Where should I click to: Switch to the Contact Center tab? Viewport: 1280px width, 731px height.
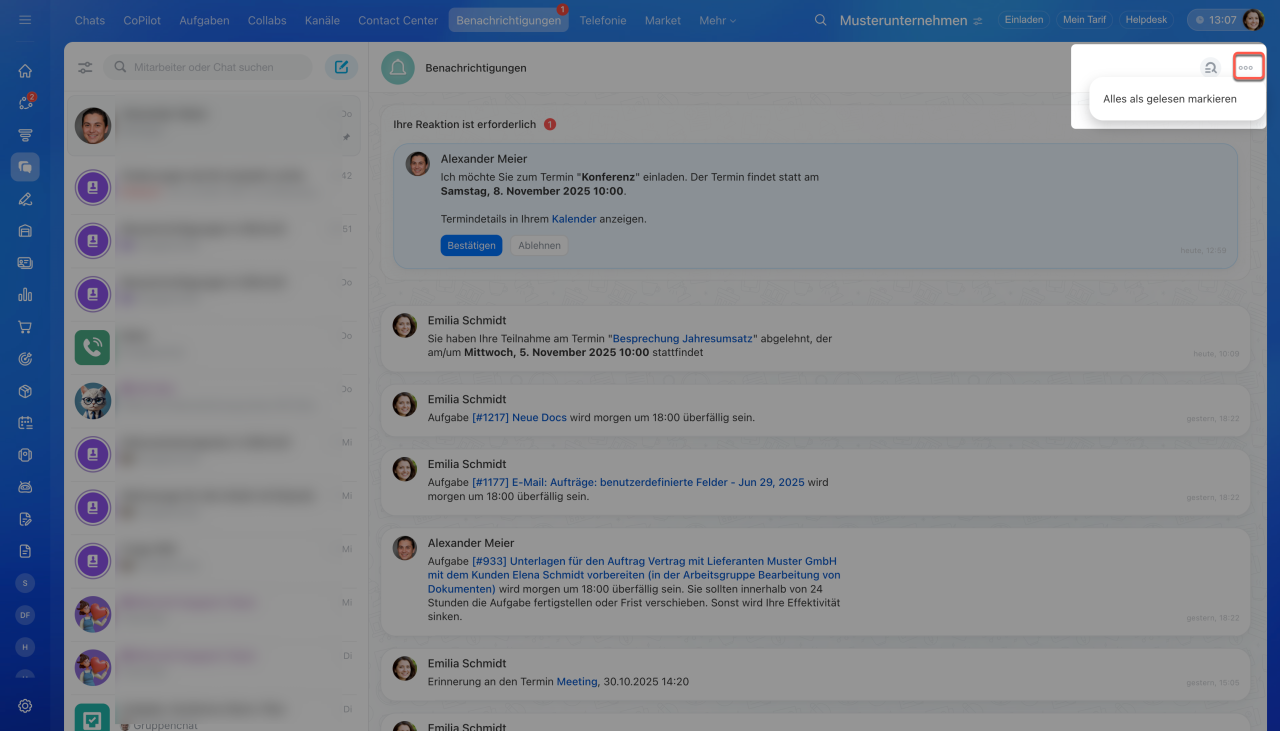398,20
